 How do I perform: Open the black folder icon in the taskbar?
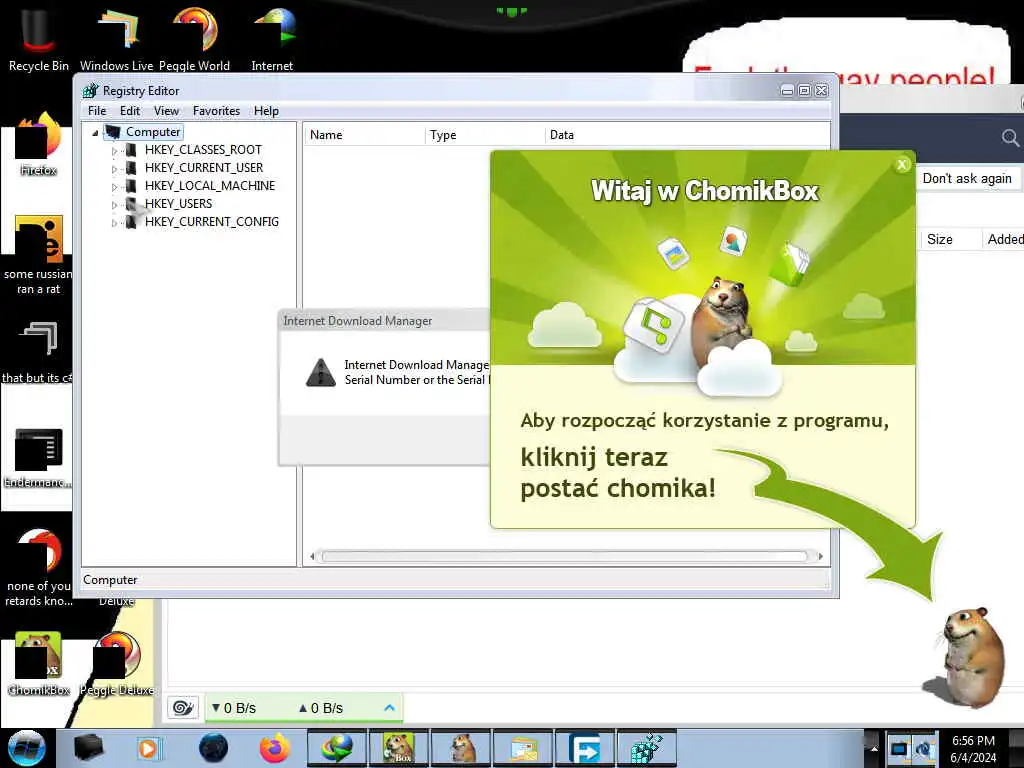(88, 748)
